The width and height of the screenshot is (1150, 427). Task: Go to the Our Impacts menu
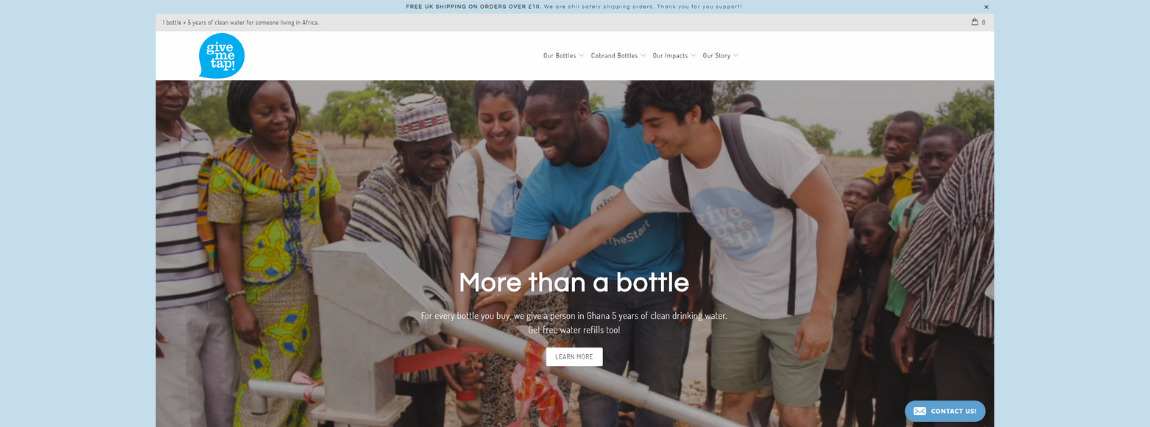(x=670, y=56)
